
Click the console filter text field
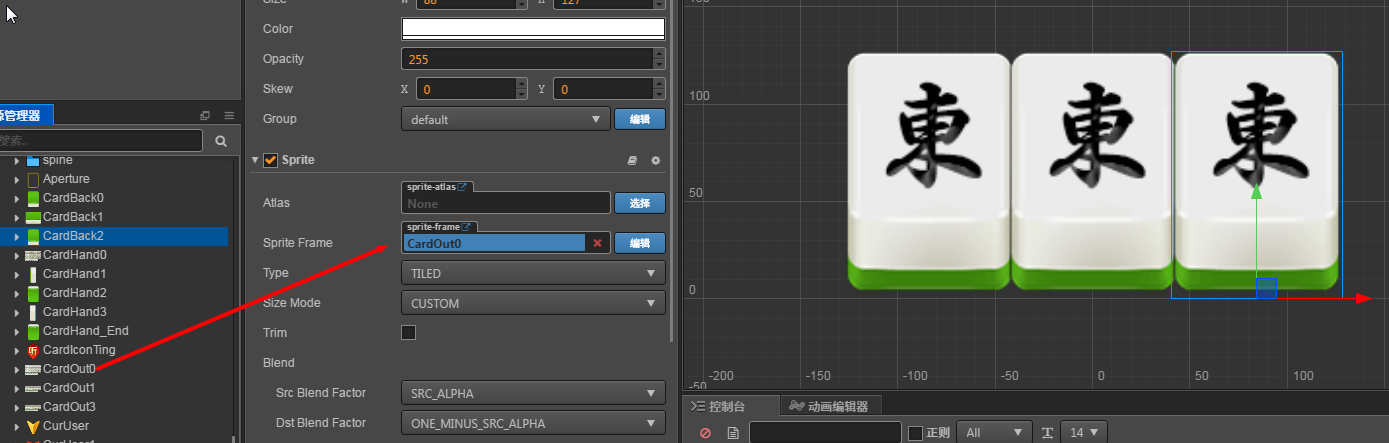click(x=825, y=433)
